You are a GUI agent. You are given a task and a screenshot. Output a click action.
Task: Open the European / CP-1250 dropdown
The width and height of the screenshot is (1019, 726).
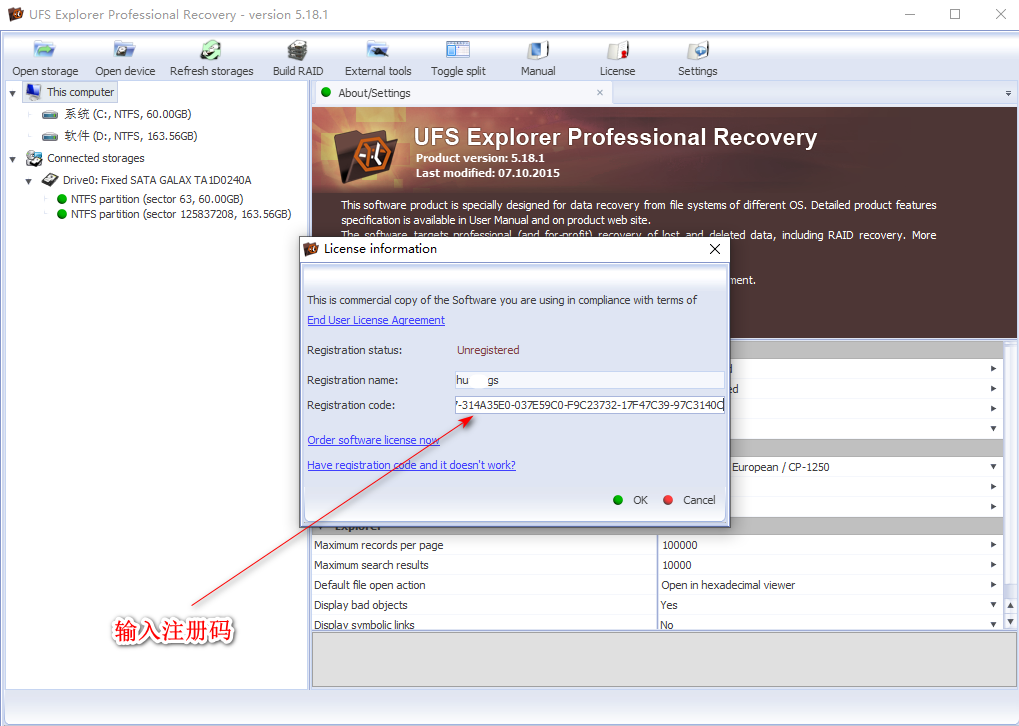coord(993,467)
